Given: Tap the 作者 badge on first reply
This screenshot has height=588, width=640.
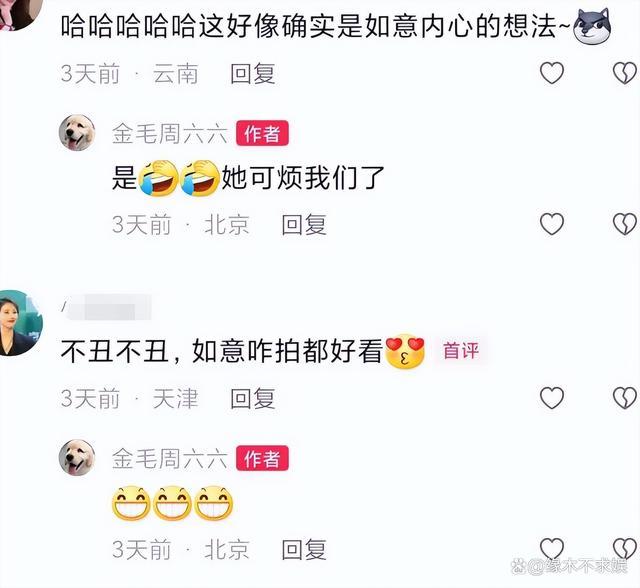Looking at the screenshot, I should (262, 133).
